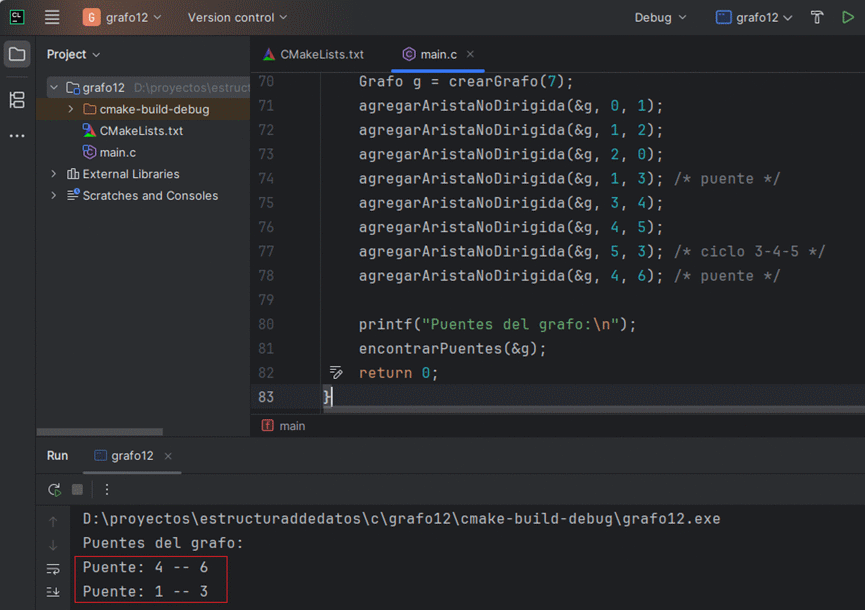
Task: Toggle soft-wrap in the console output
Action: [53, 569]
